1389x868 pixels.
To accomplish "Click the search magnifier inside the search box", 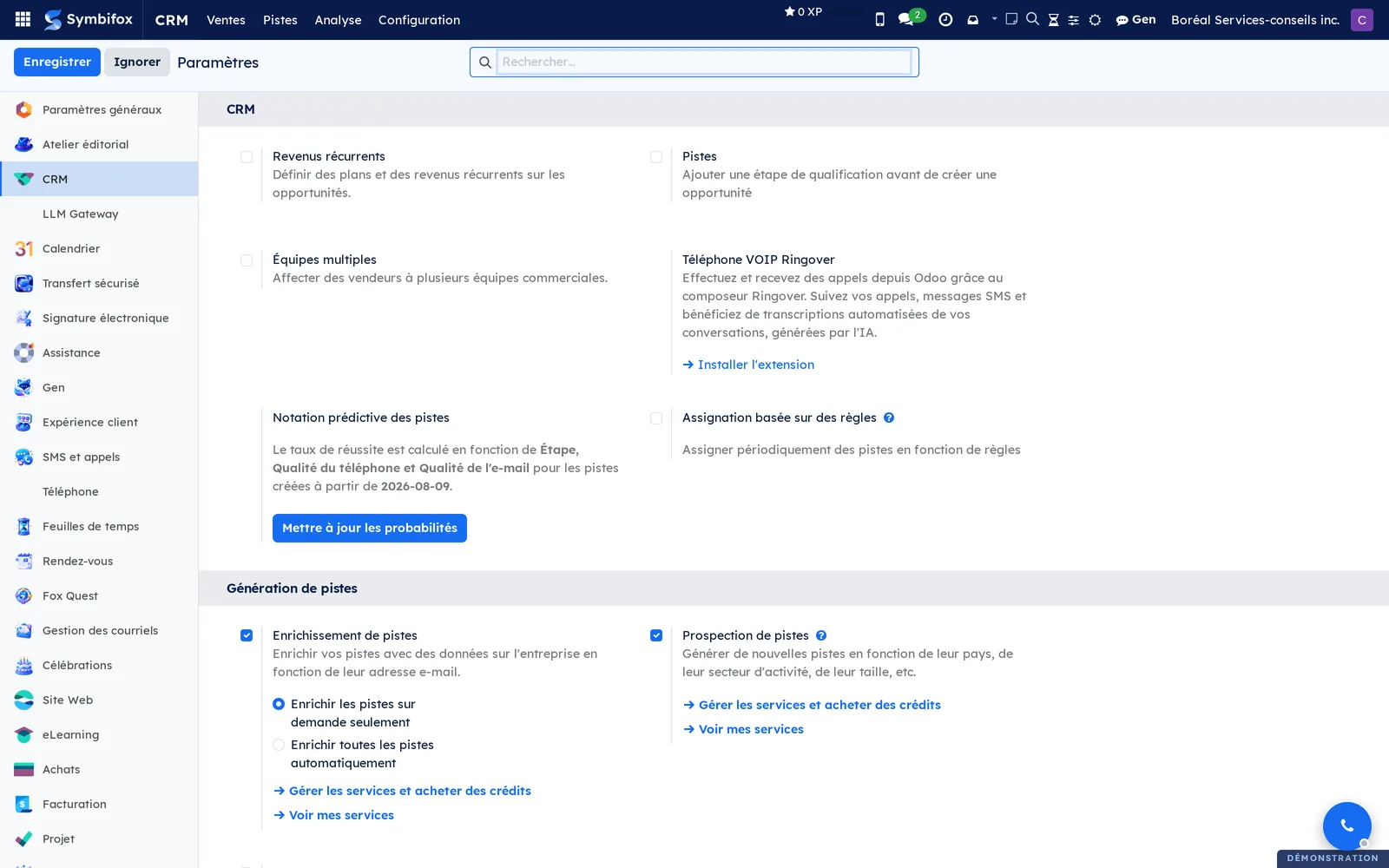I will (x=485, y=62).
